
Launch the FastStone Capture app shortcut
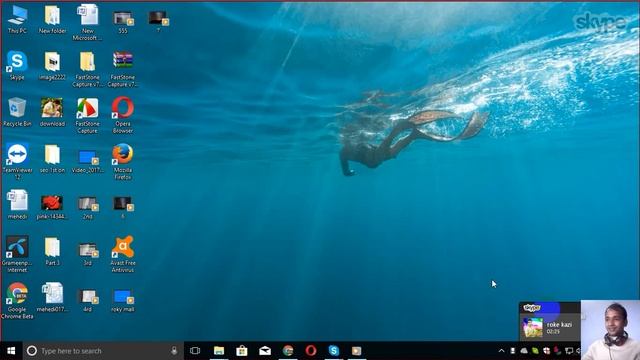[87, 116]
